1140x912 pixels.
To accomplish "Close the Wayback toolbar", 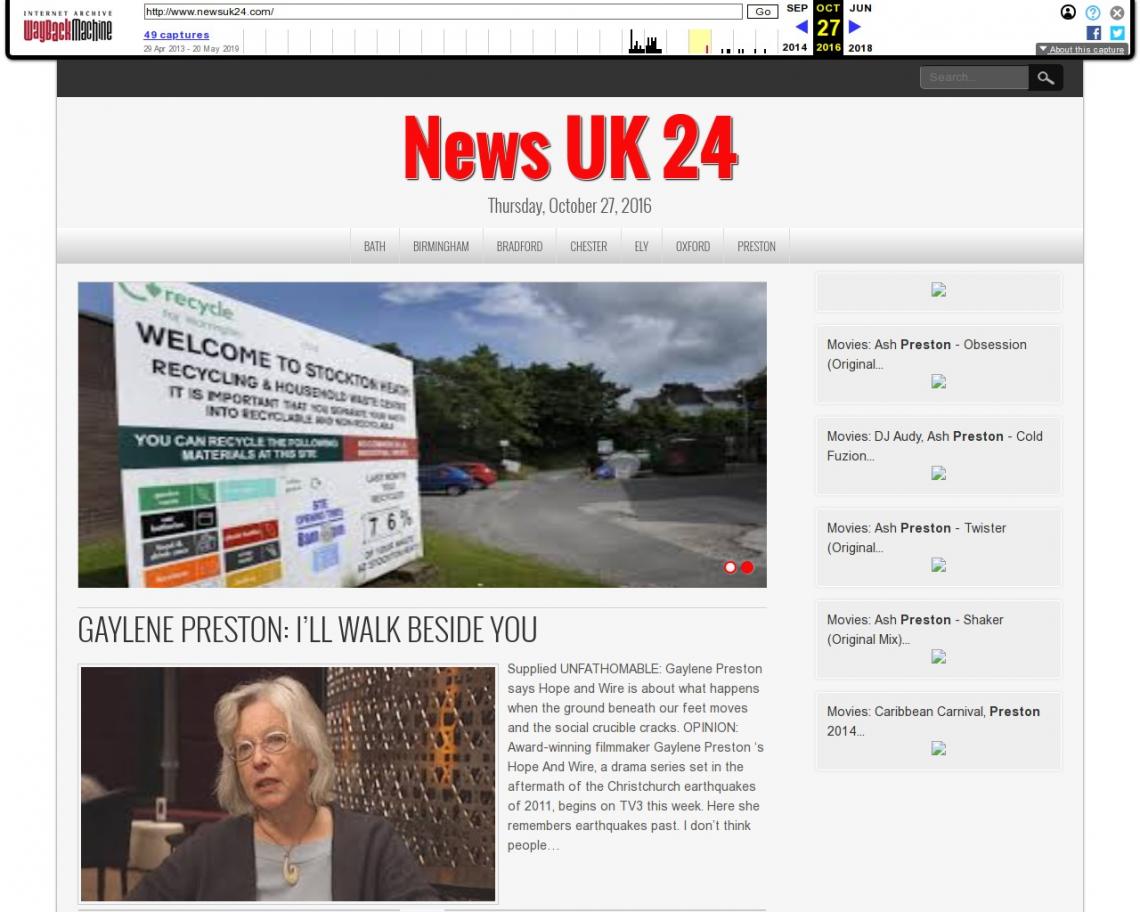I will 1117,12.
